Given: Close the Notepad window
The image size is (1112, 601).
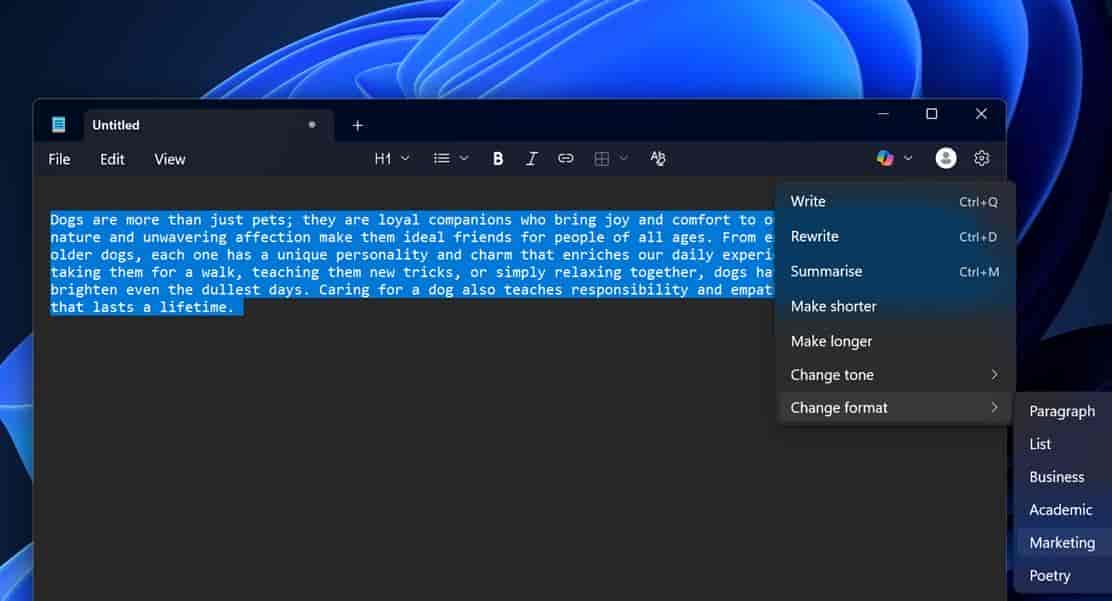Looking at the screenshot, I should pos(982,114).
